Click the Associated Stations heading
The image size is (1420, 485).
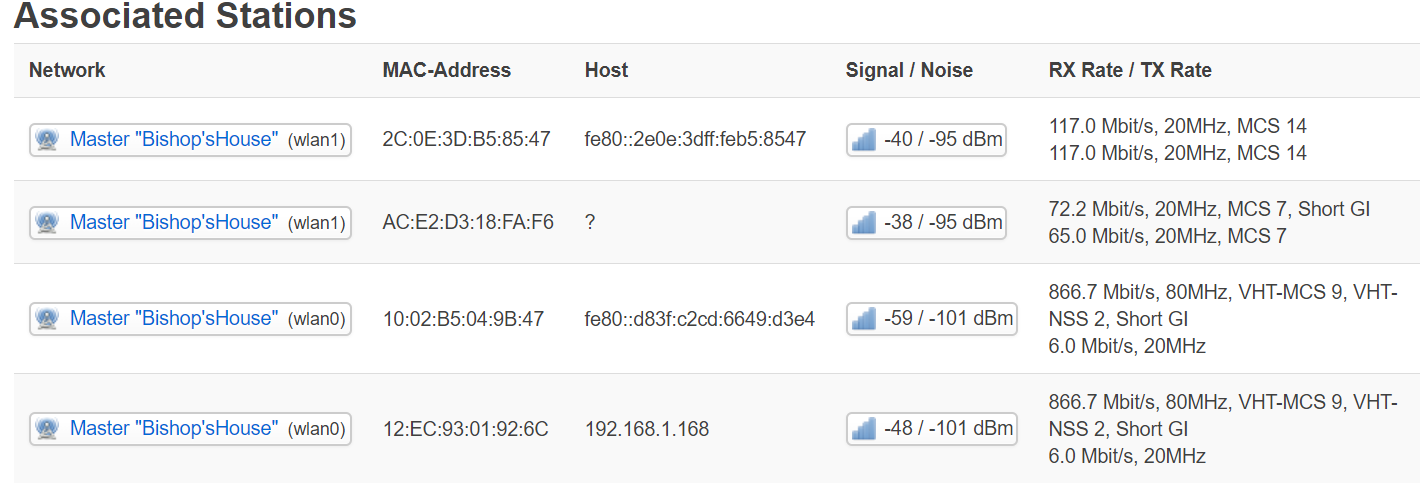click(185, 16)
